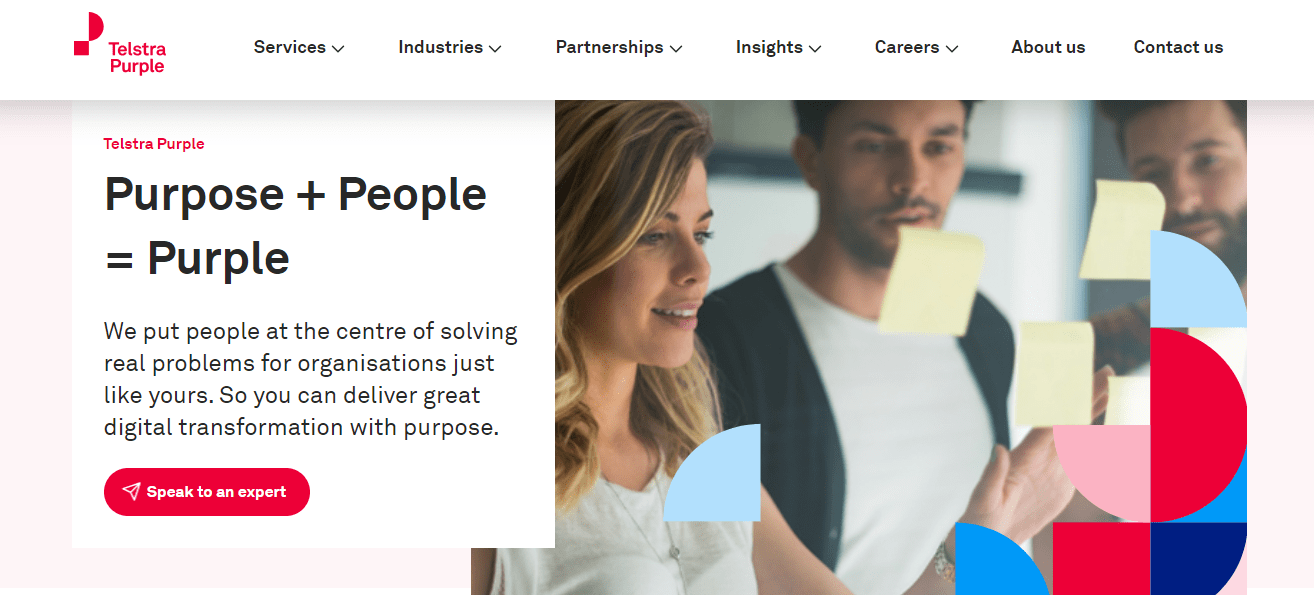Open the Careers dropdown chevron
This screenshot has height=595, width=1314.
point(952,48)
